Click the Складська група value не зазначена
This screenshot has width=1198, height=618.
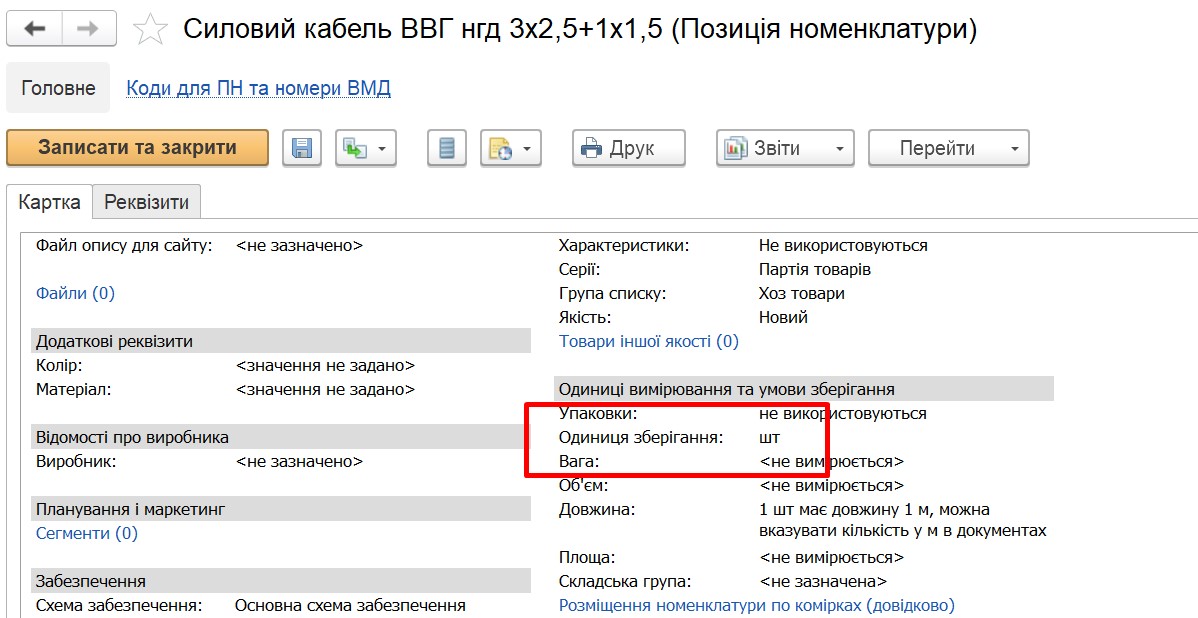pos(823,581)
